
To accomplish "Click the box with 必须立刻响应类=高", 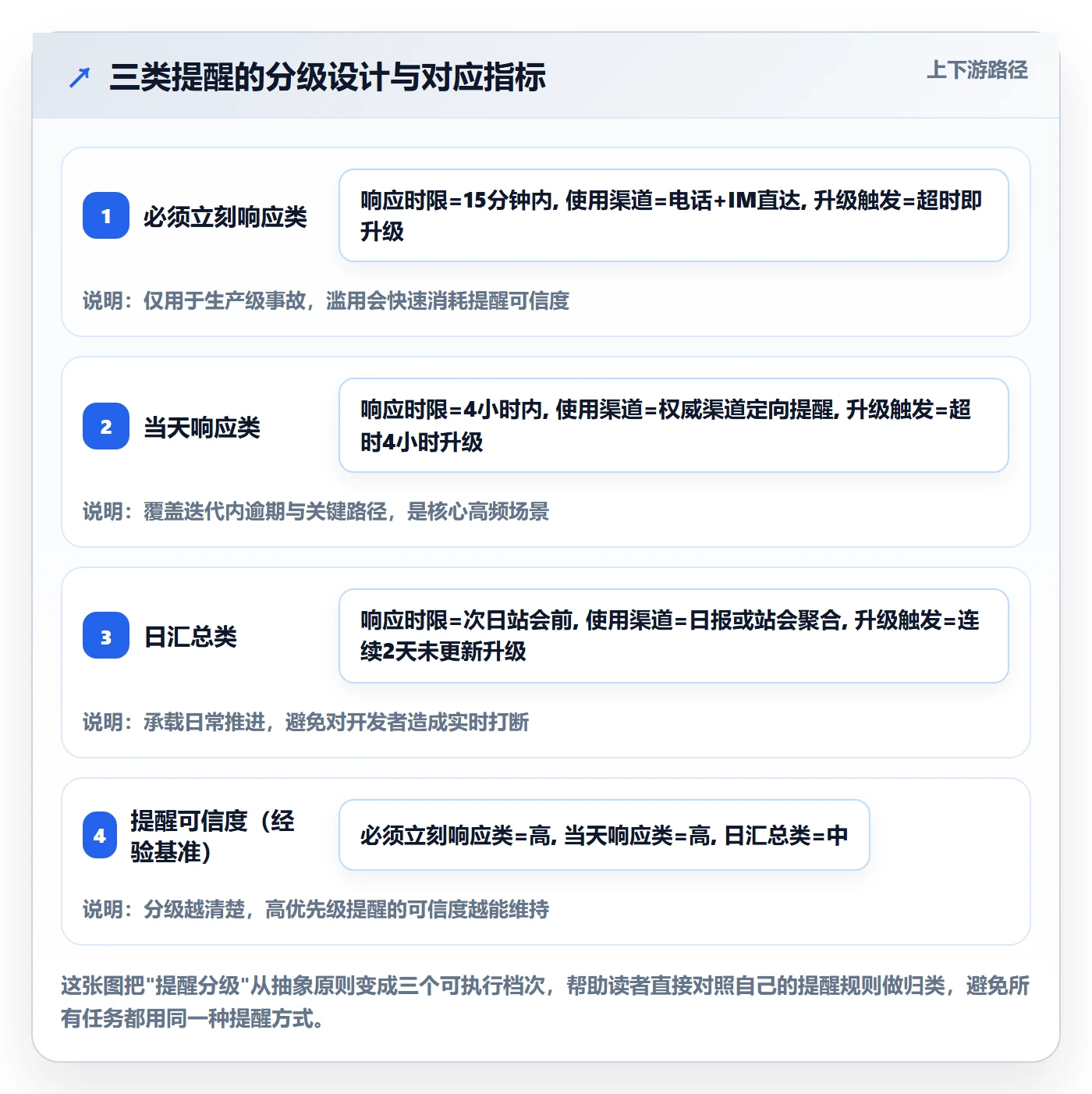I will pos(604,835).
